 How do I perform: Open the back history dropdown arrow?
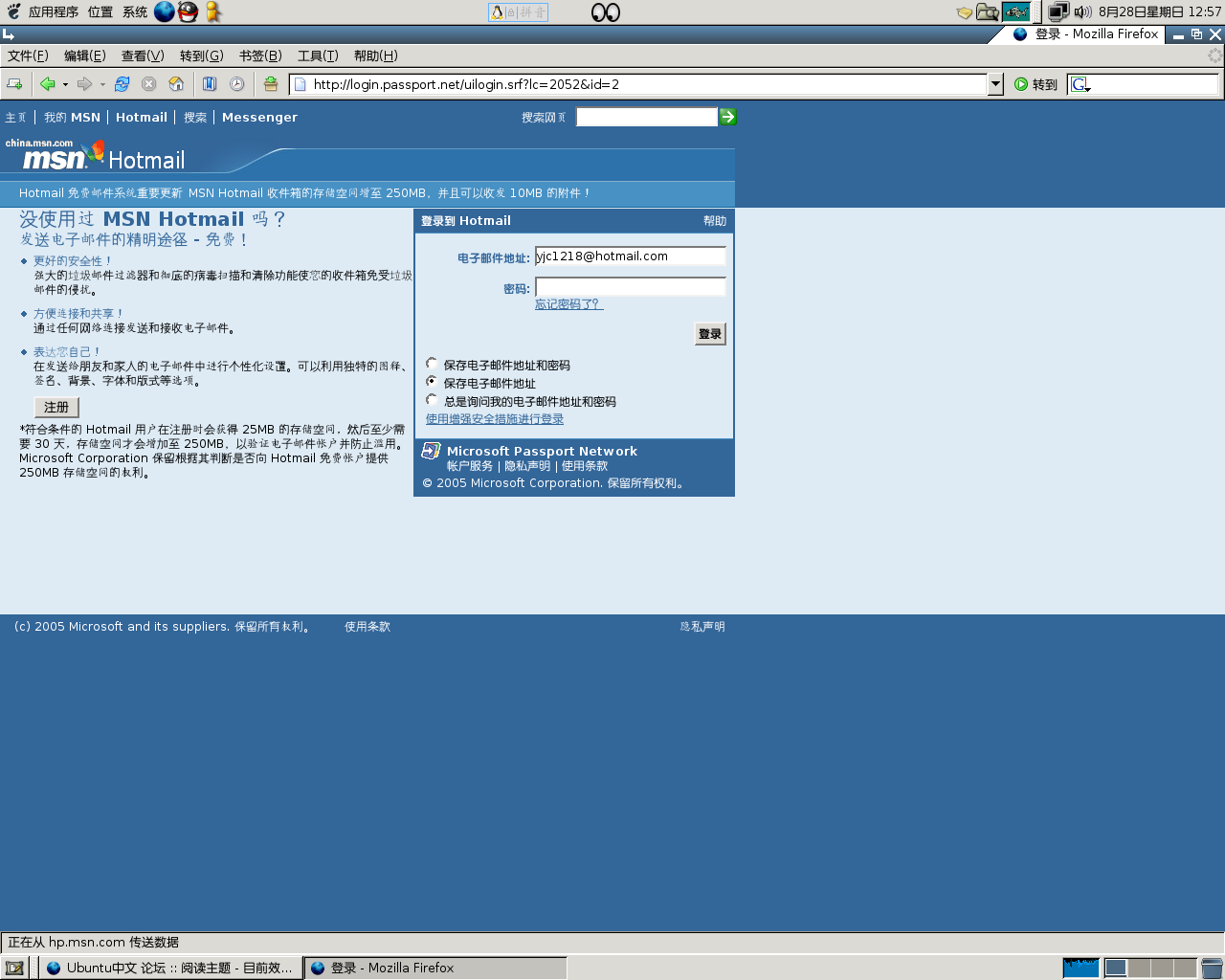tap(65, 84)
